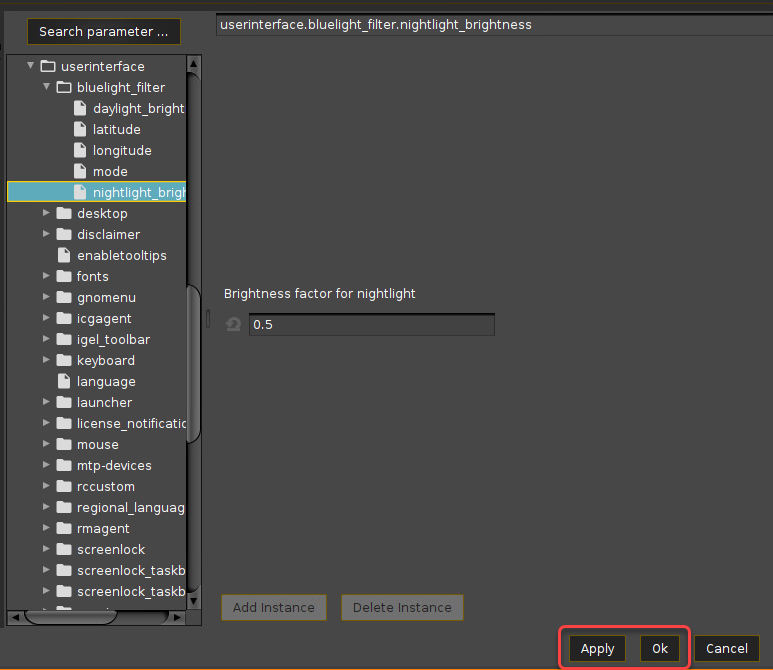Click the Search parameter field

click(104, 32)
